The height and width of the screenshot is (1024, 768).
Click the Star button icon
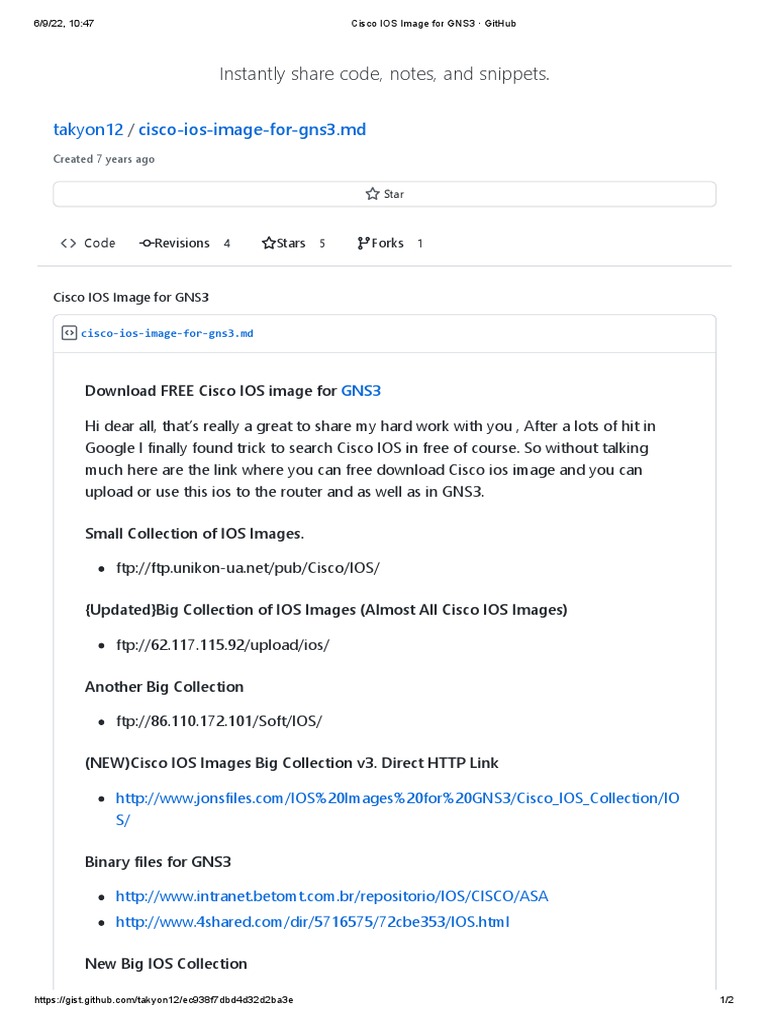coord(372,194)
